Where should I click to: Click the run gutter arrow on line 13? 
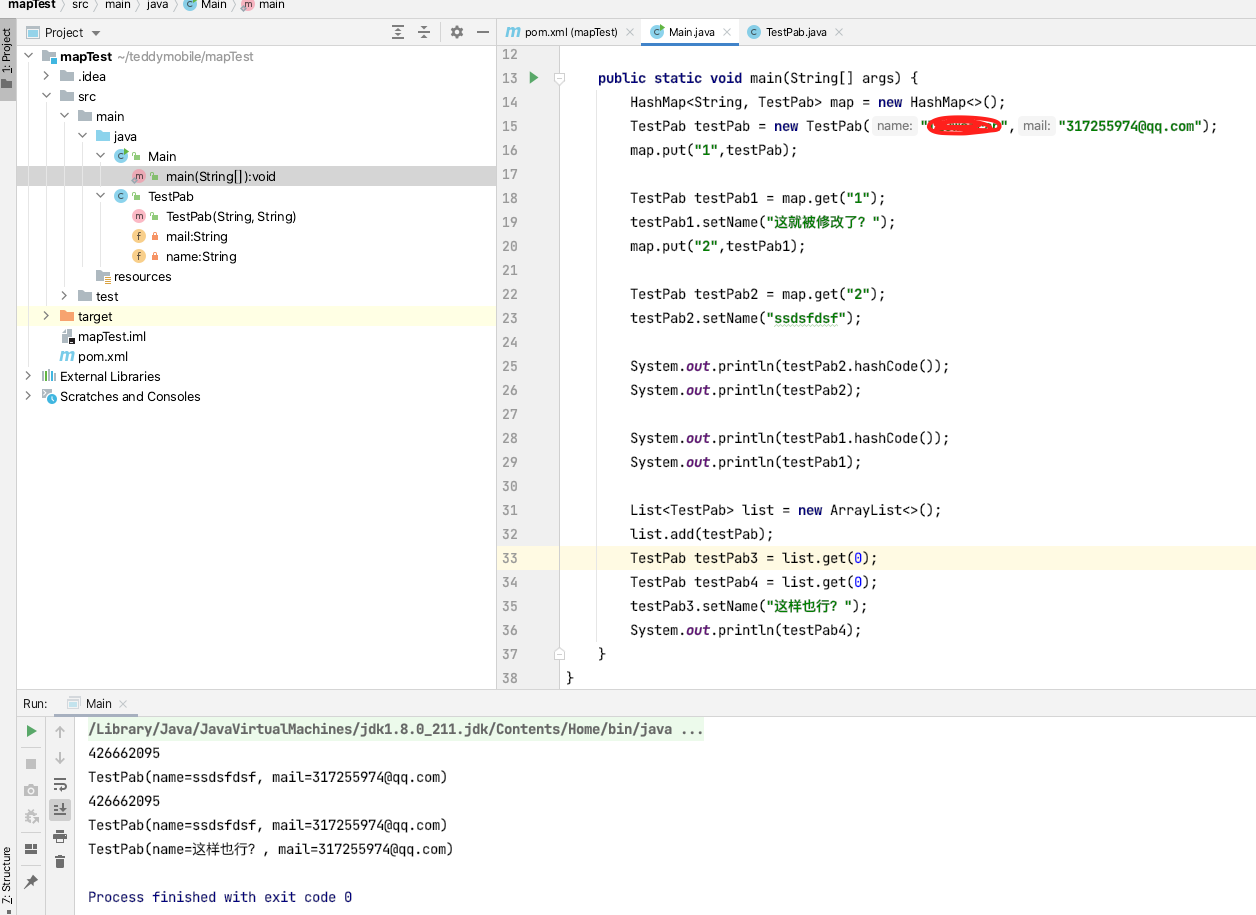click(534, 77)
